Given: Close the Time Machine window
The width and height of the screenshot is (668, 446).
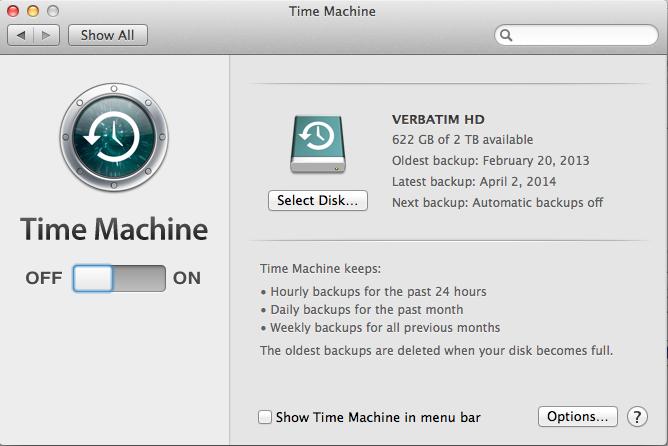Looking at the screenshot, I should tap(13, 11).
